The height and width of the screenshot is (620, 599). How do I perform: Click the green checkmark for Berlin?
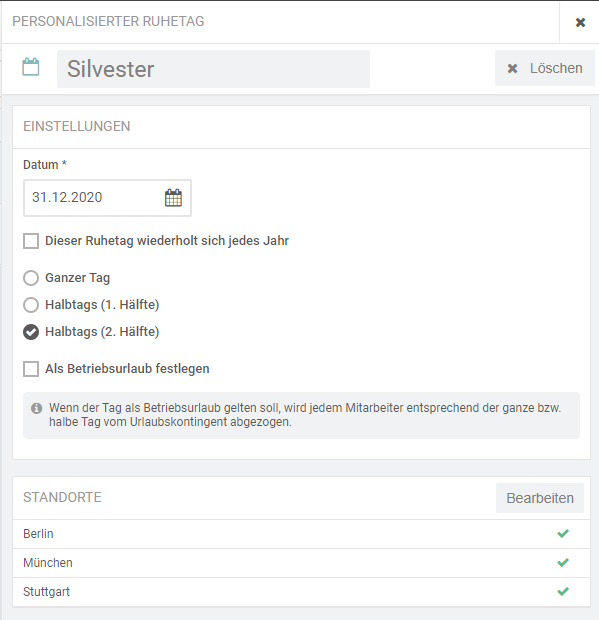click(x=563, y=533)
